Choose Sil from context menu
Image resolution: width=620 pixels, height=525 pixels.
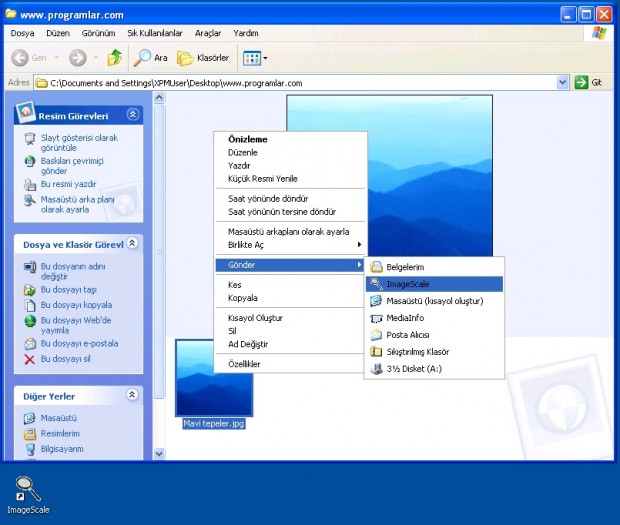click(291, 331)
